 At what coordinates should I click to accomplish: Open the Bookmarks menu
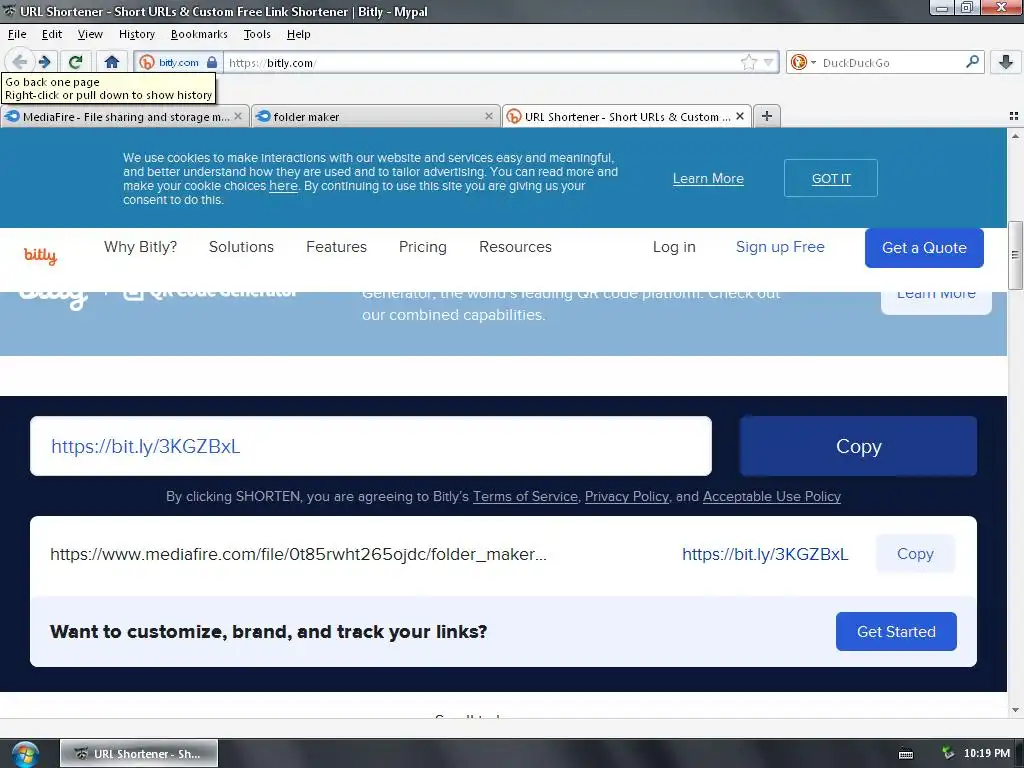(199, 34)
